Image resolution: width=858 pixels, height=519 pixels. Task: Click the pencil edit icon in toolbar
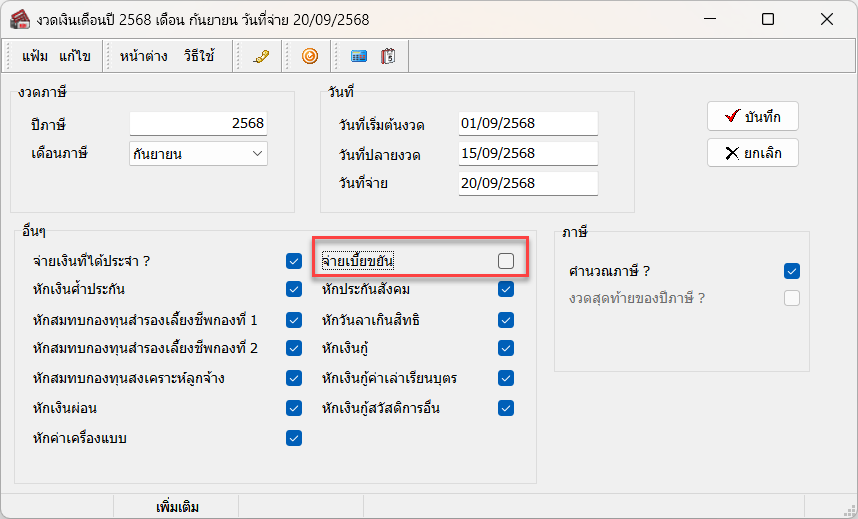pyautogui.click(x=262, y=57)
